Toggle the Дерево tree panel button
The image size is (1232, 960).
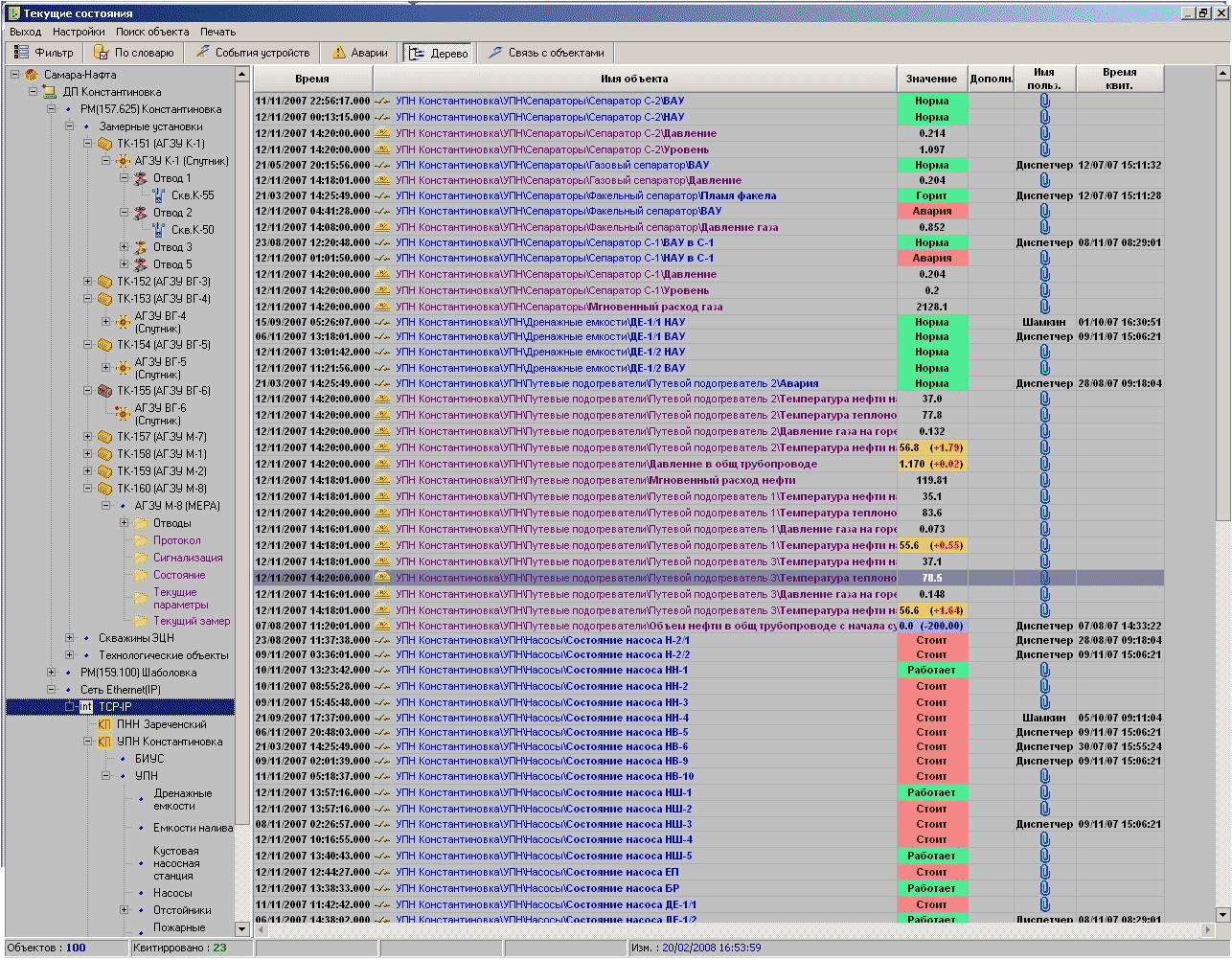(x=438, y=53)
